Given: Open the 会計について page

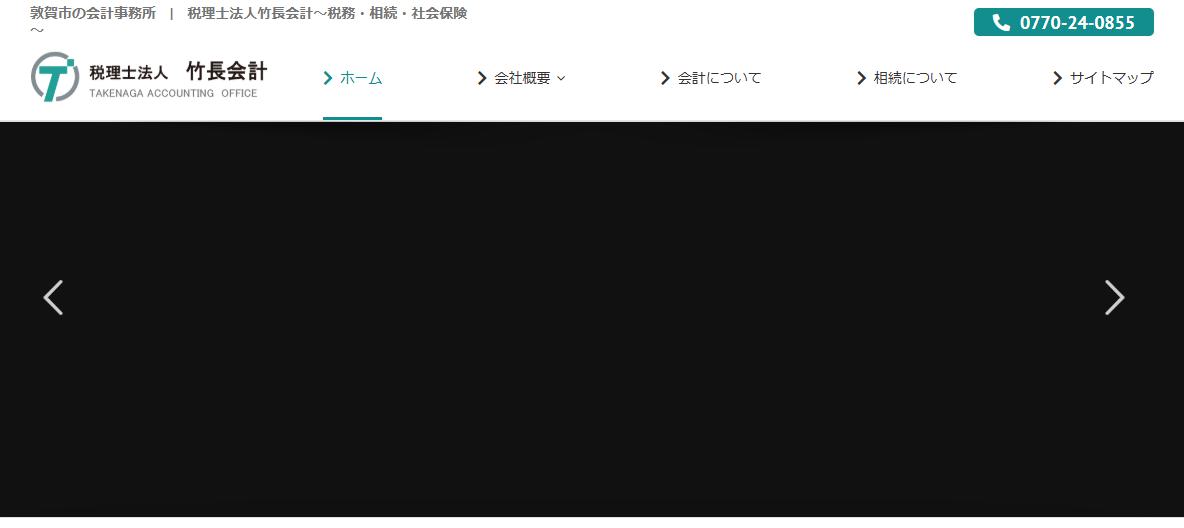Looking at the screenshot, I should pos(719,78).
